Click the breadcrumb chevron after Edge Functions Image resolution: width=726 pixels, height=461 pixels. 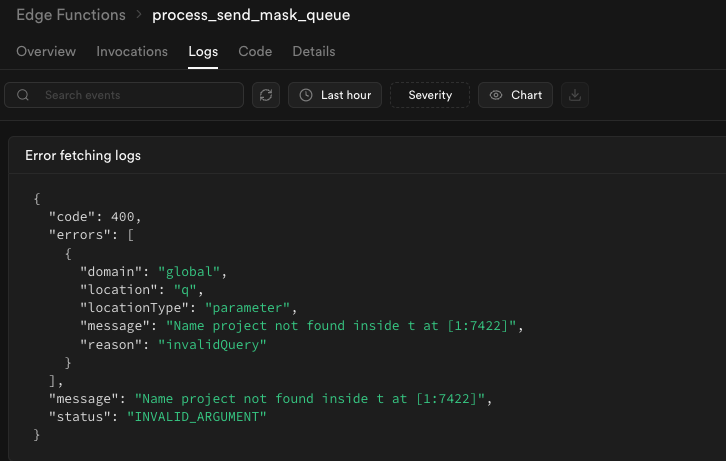(x=139, y=16)
